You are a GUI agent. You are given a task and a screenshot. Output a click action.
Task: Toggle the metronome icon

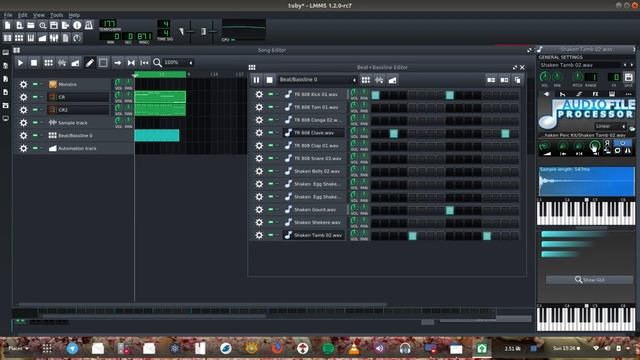pos(89,25)
